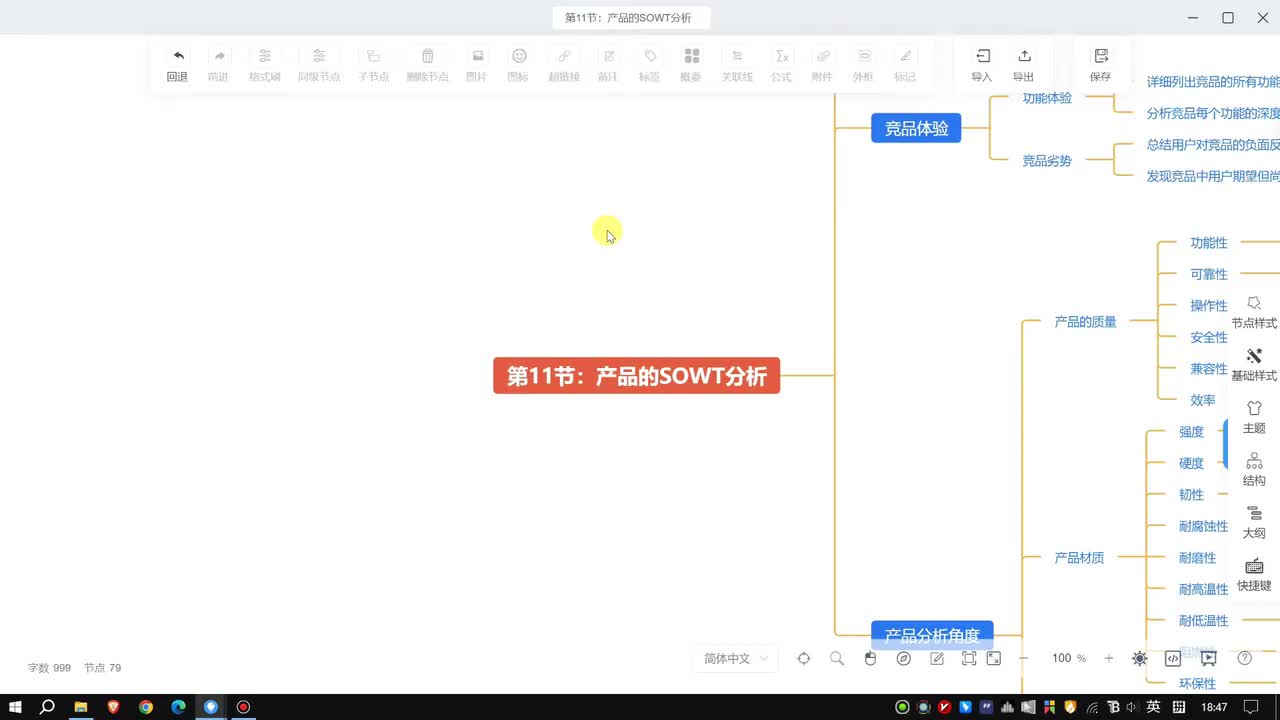Save the mind map with 保存
The width and height of the screenshot is (1280, 720).
pyautogui.click(x=1101, y=64)
